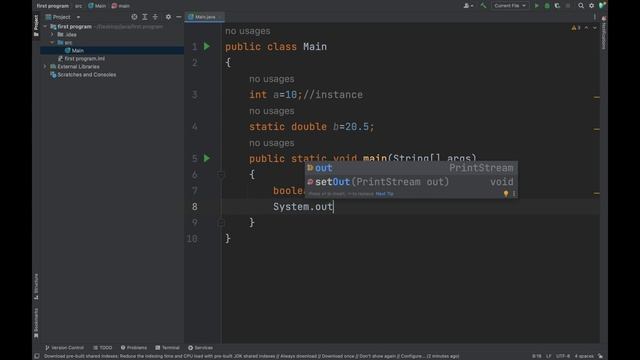Expand the .idea folder
This screenshot has width=640, height=360.
52,35
